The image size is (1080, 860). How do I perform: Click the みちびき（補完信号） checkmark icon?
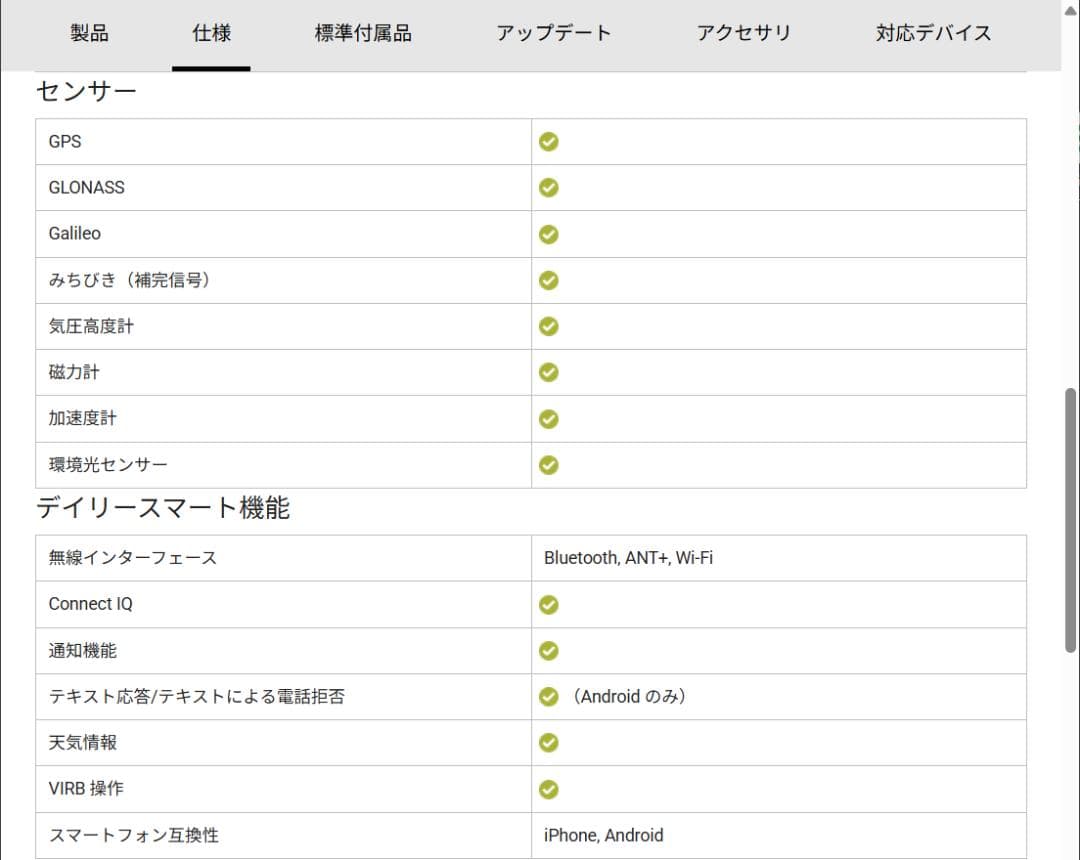[548, 280]
